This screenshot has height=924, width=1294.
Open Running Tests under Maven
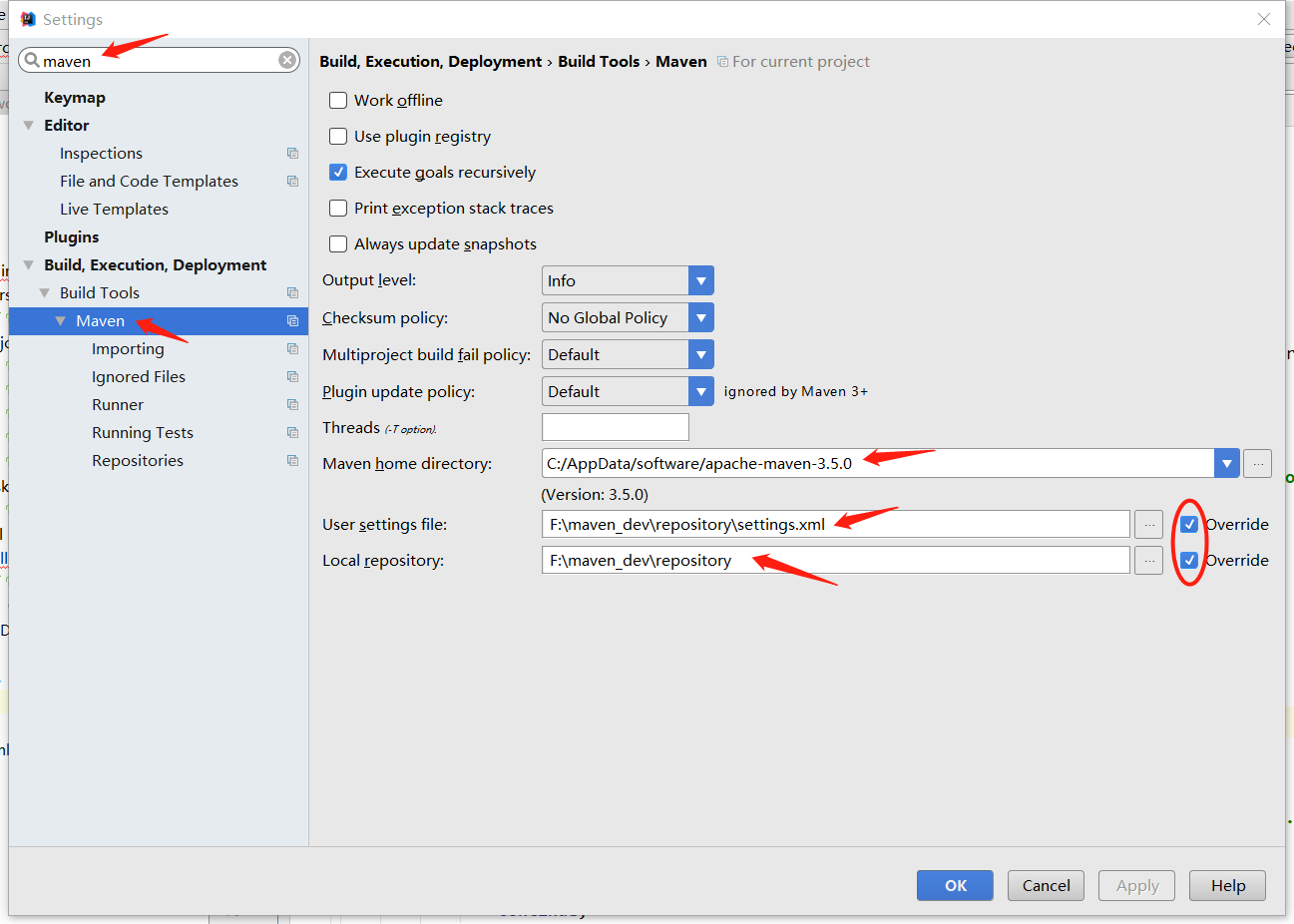tap(143, 432)
